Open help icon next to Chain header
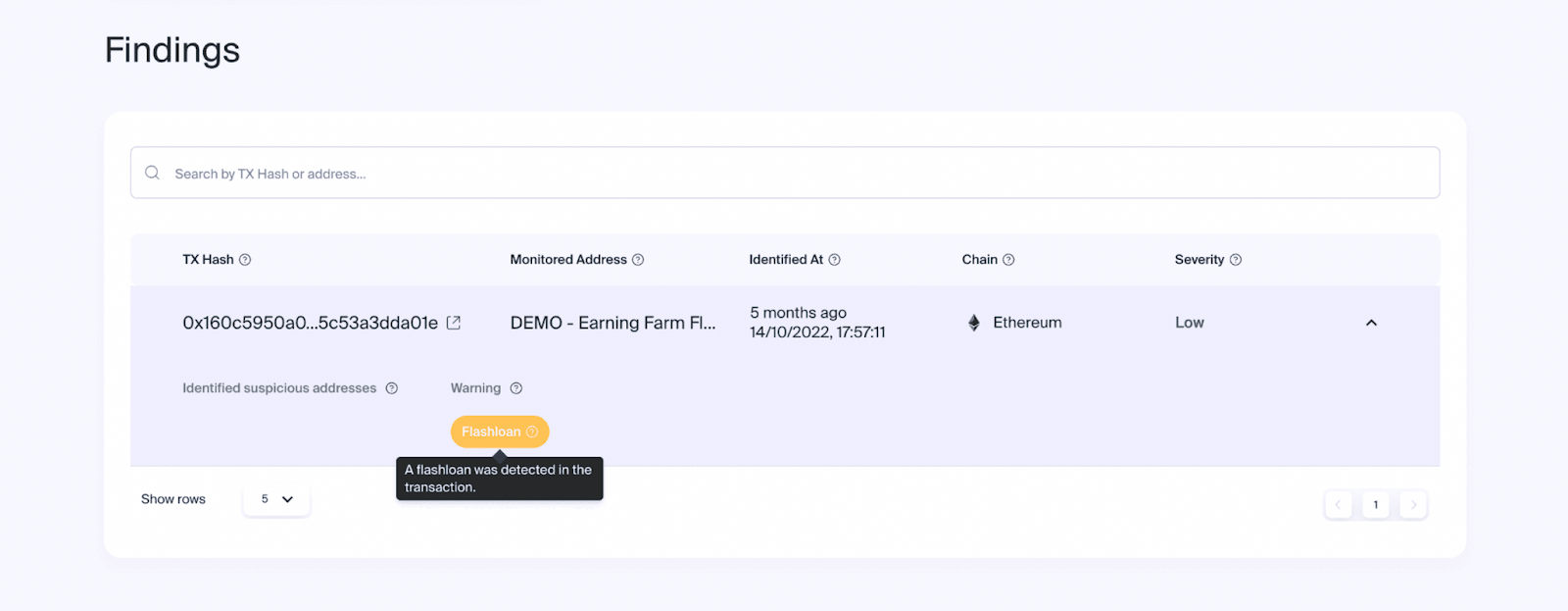 coord(1008,260)
